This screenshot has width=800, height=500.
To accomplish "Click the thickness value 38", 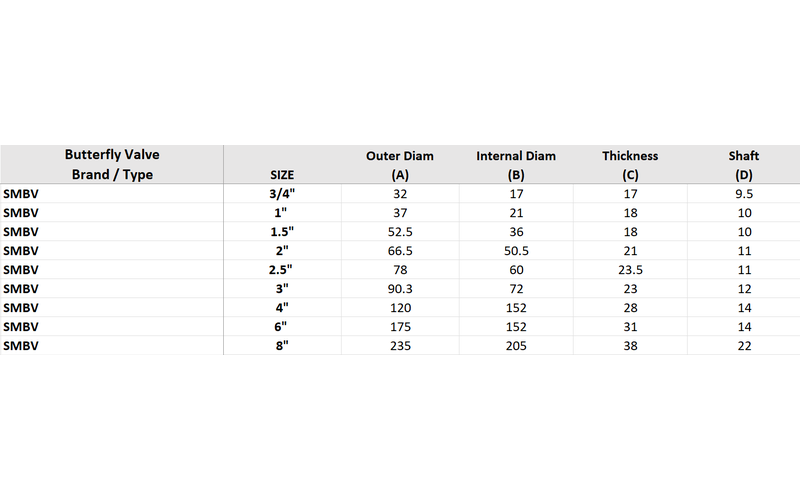I will click(630, 345).
